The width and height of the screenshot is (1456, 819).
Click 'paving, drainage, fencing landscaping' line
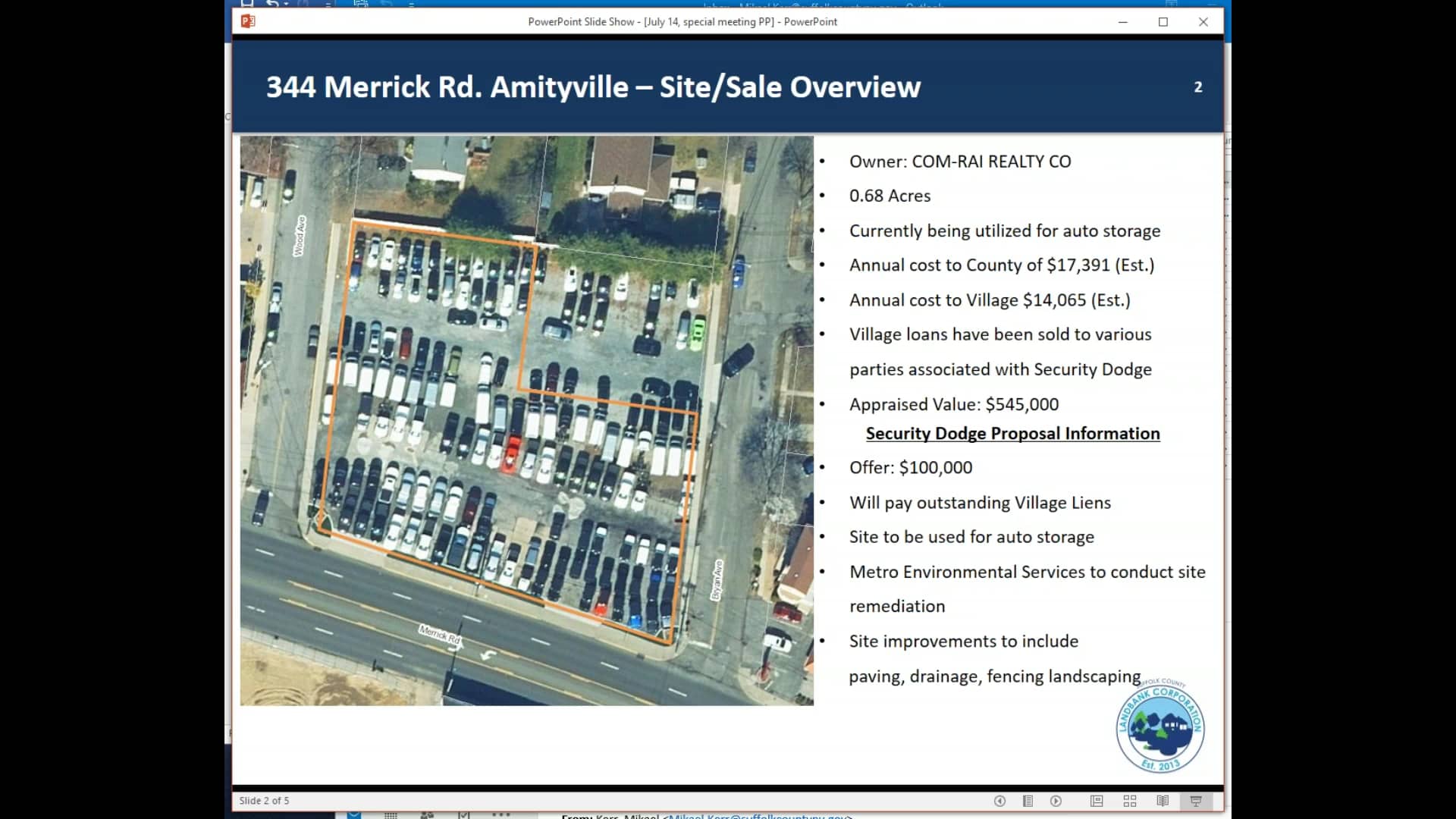995,676
